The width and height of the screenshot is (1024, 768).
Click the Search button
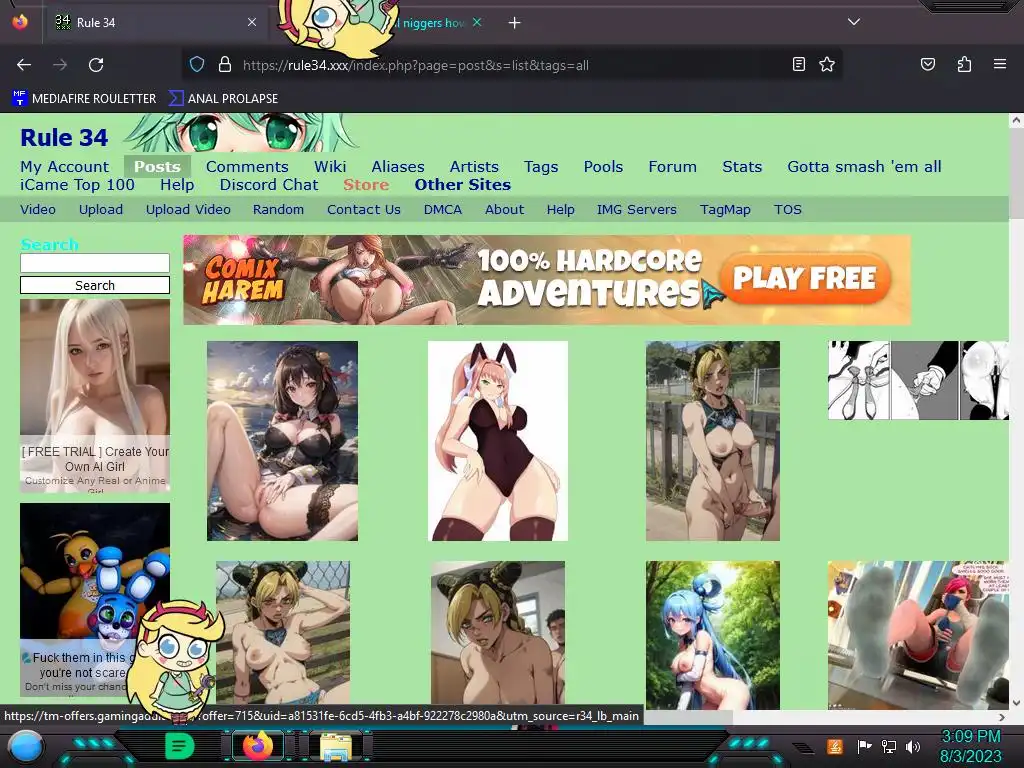pos(95,285)
